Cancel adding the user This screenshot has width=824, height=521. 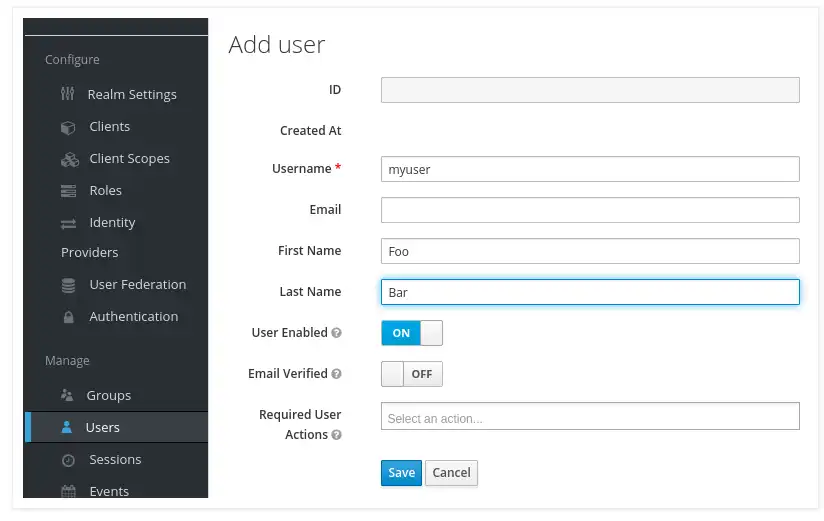pos(451,473)
